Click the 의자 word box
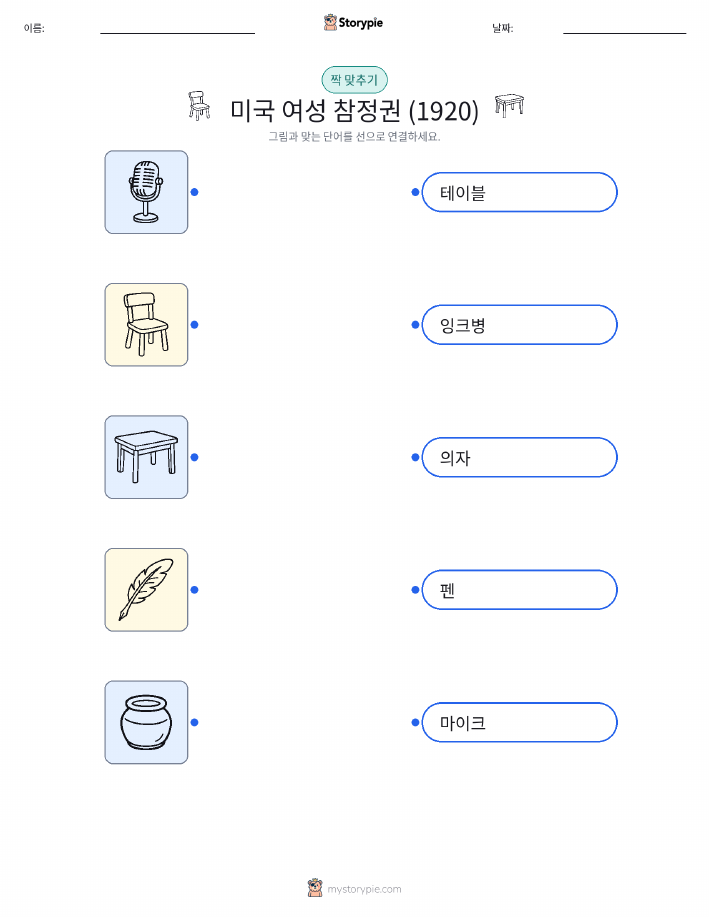709x917 pixels. (519, 457)
